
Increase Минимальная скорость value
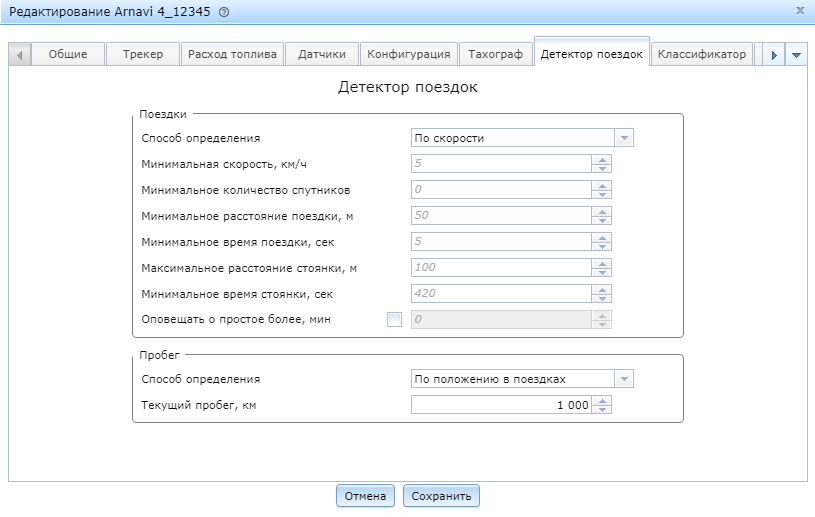click(x=602, y=160)
